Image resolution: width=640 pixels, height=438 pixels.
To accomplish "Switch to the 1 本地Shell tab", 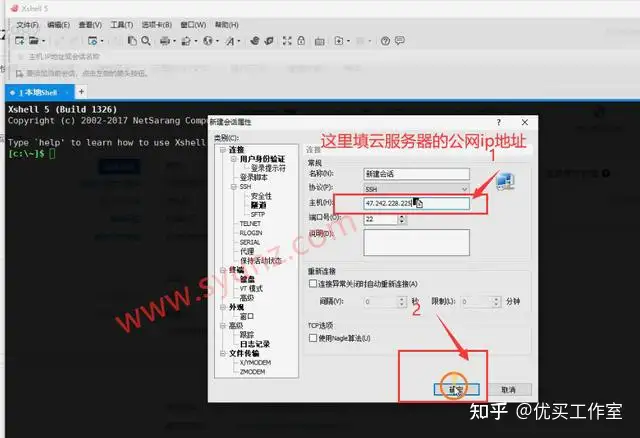I will (39, 93).
